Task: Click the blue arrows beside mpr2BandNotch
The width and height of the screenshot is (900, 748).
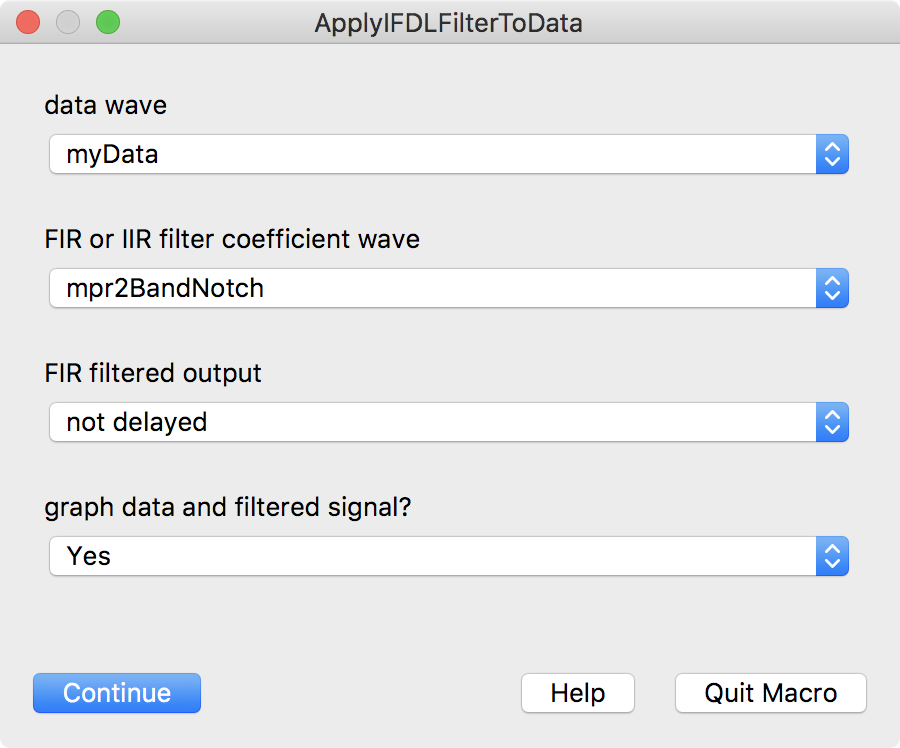Action: click(832, 289)
